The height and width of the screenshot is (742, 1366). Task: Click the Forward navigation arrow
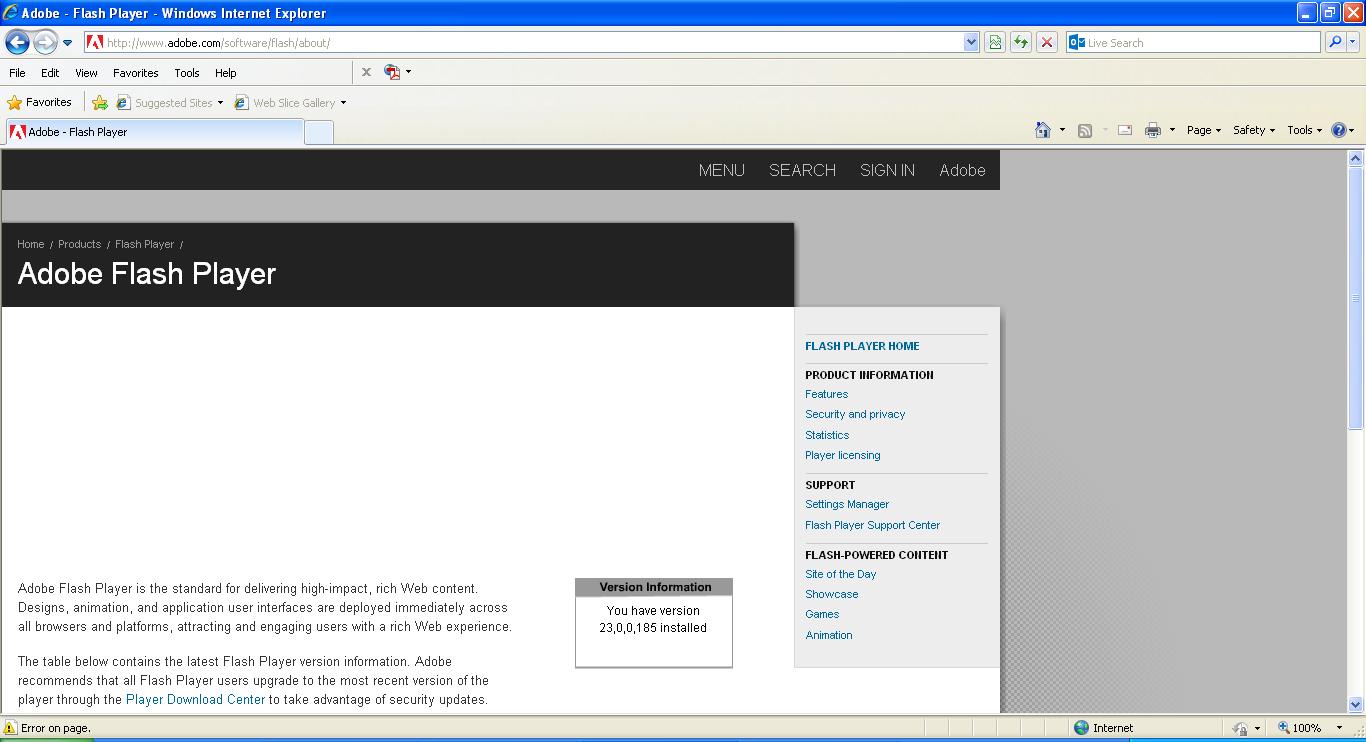click(x=45, y=42)
